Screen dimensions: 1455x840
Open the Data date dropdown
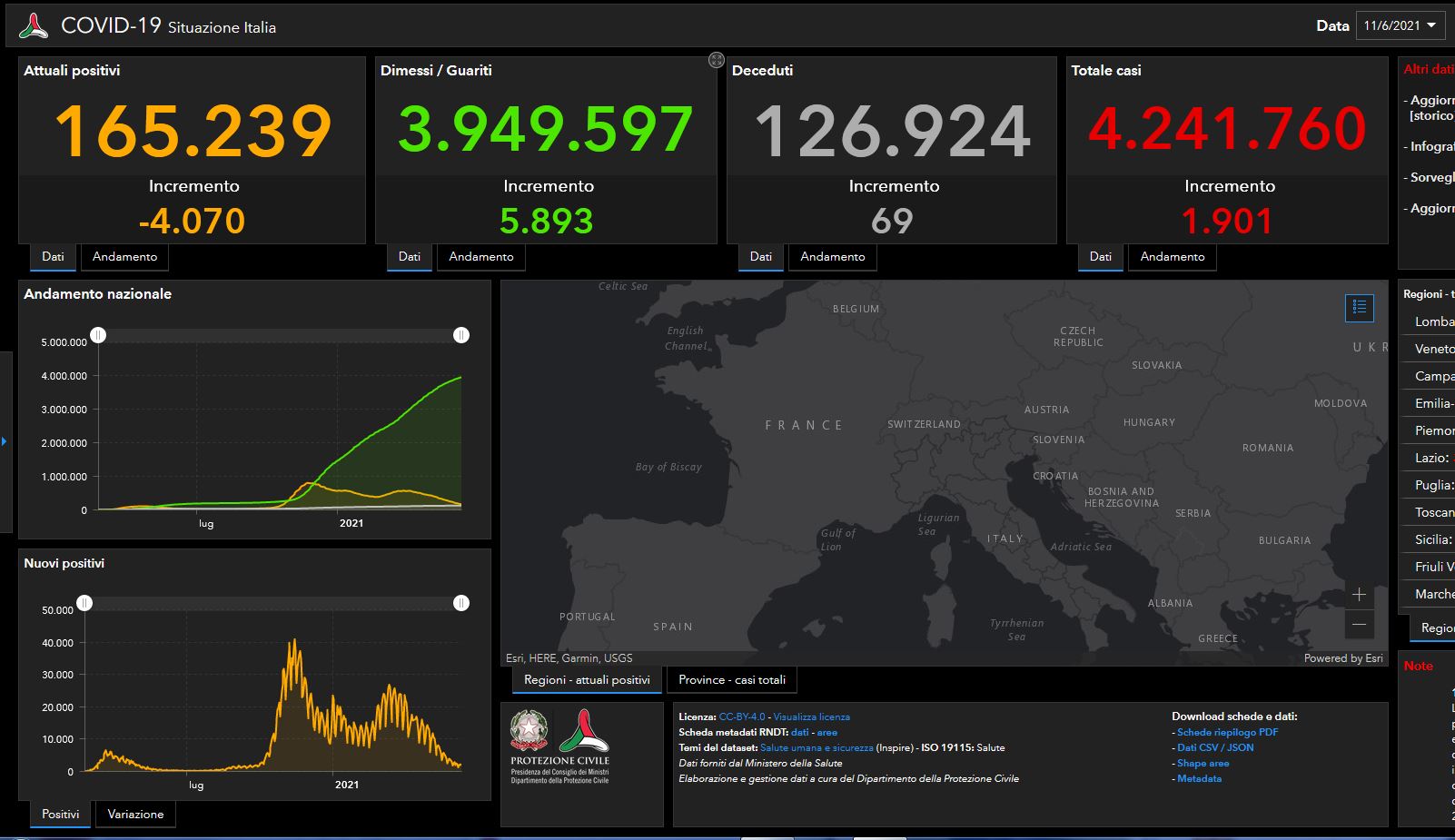1401,25
